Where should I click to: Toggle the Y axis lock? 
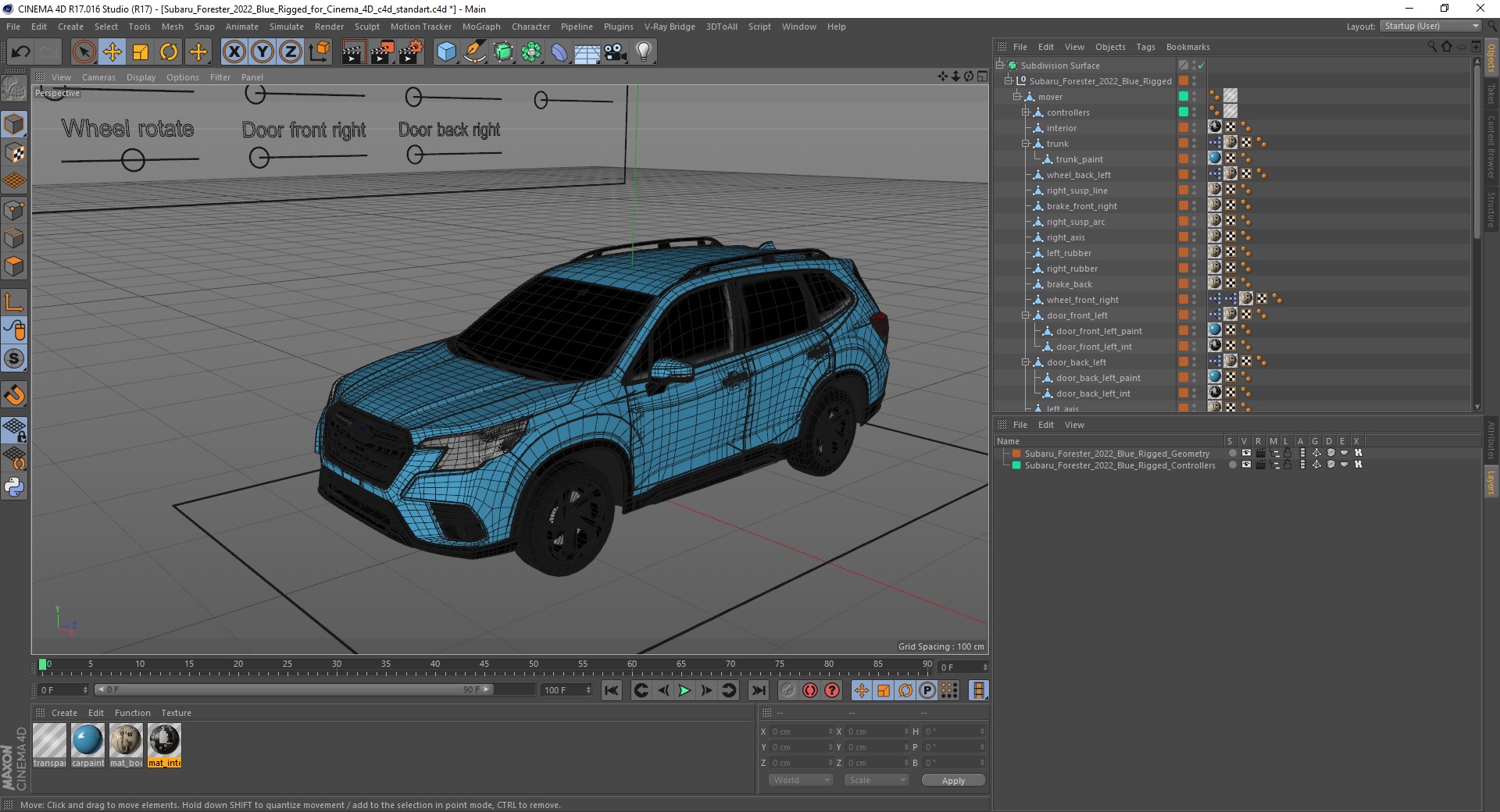[262, 52]
